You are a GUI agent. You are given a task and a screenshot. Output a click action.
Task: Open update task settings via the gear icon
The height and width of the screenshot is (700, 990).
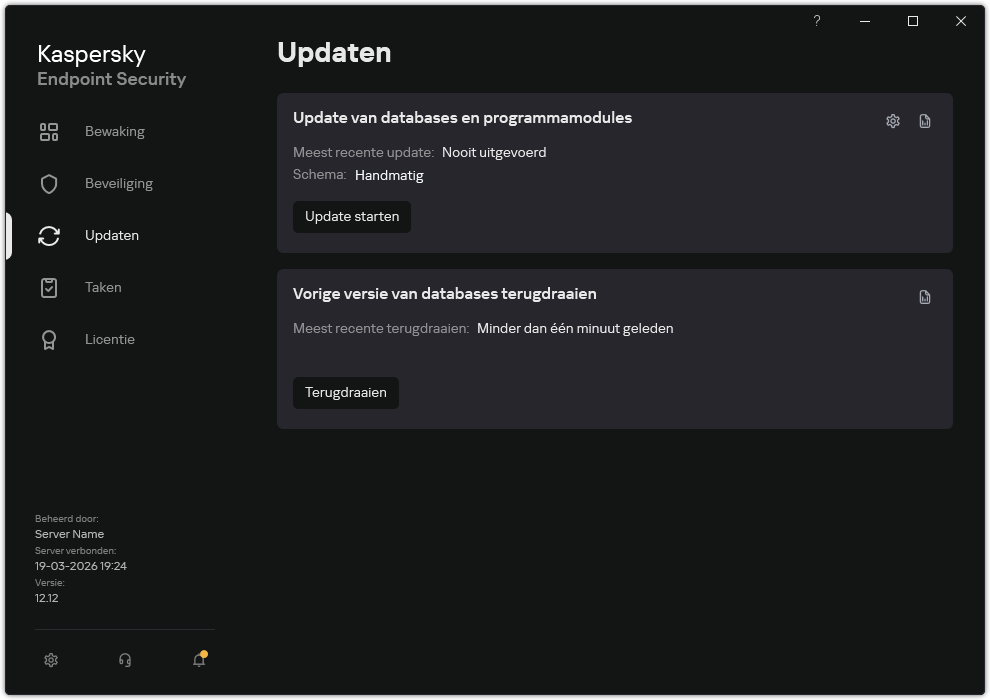pos(891,120)
